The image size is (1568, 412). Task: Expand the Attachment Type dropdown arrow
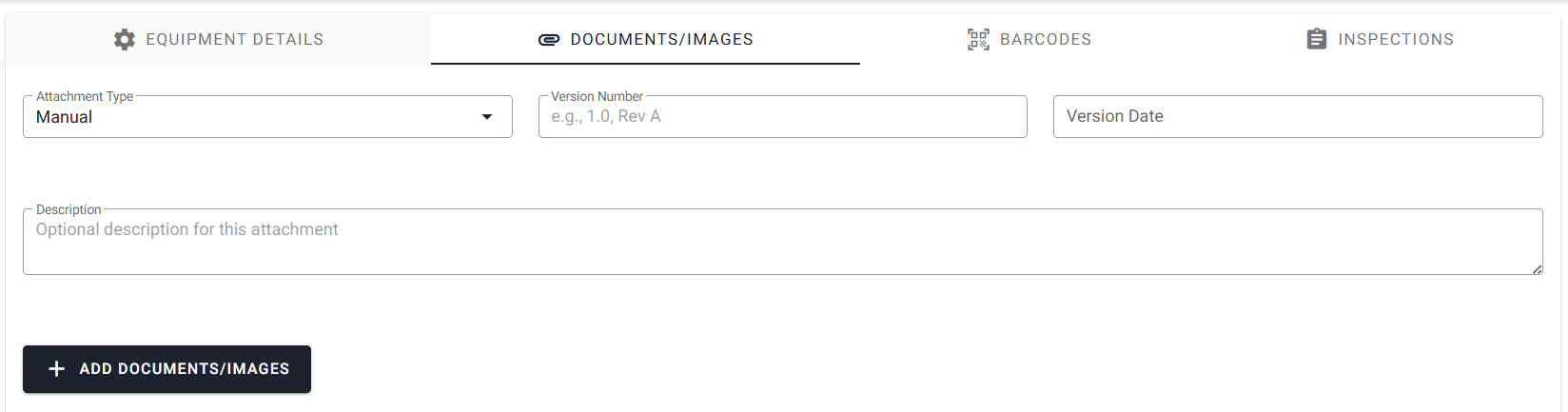tap(487, 117)
